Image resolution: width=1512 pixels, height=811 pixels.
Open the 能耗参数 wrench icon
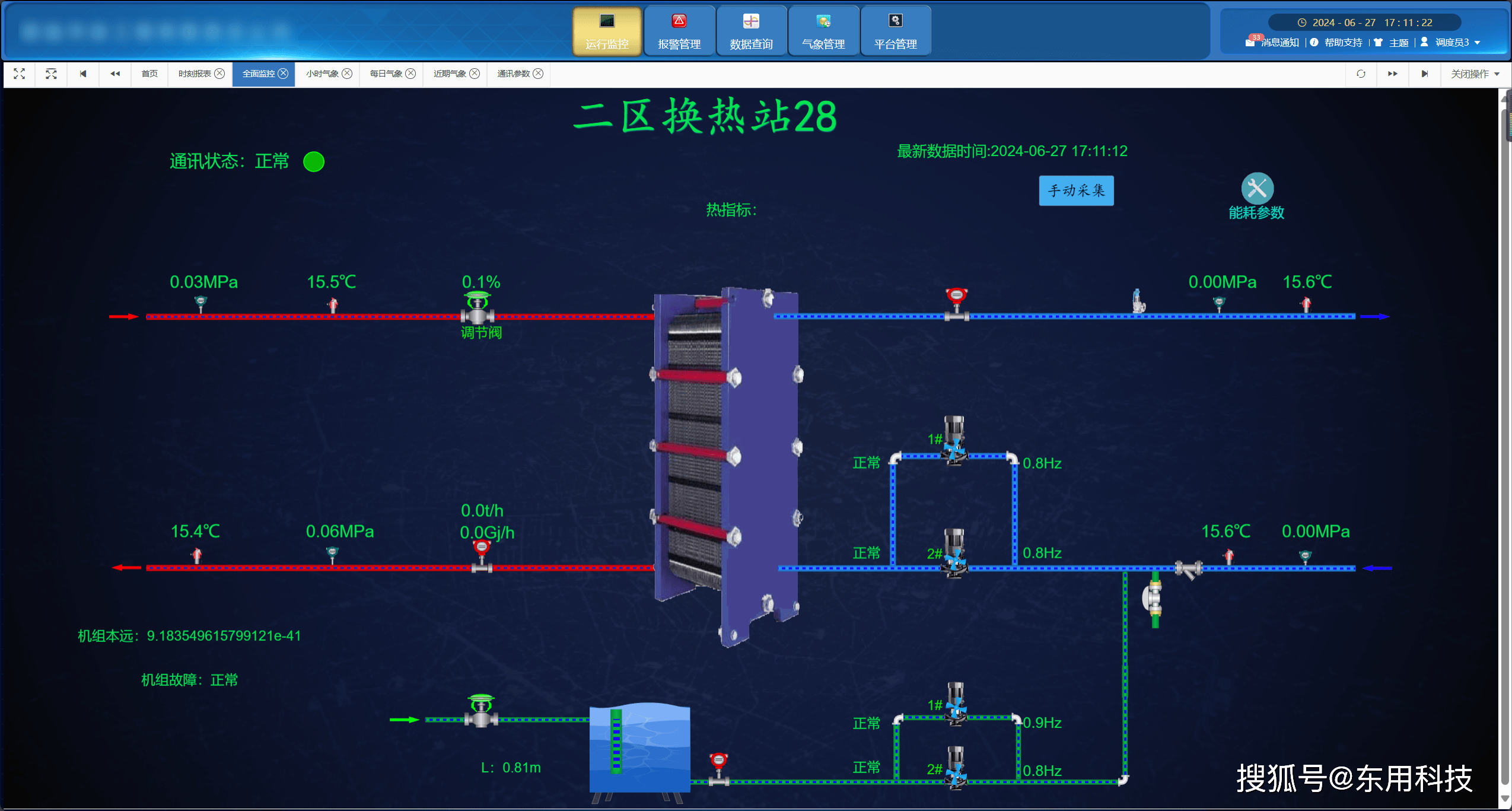[x=1257, y=189]
